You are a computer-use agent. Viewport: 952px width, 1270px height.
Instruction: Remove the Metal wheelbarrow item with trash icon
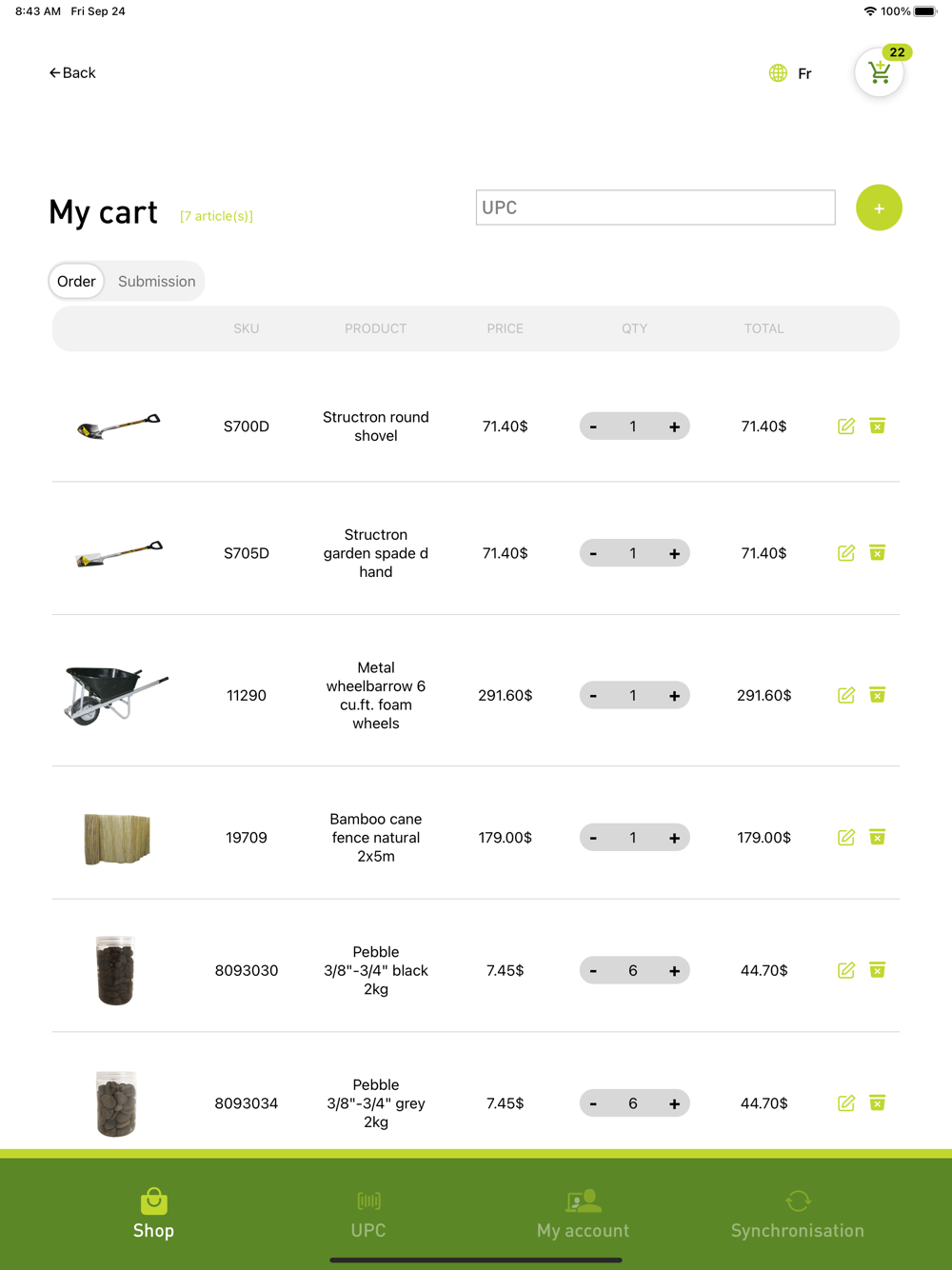point(878,695)
